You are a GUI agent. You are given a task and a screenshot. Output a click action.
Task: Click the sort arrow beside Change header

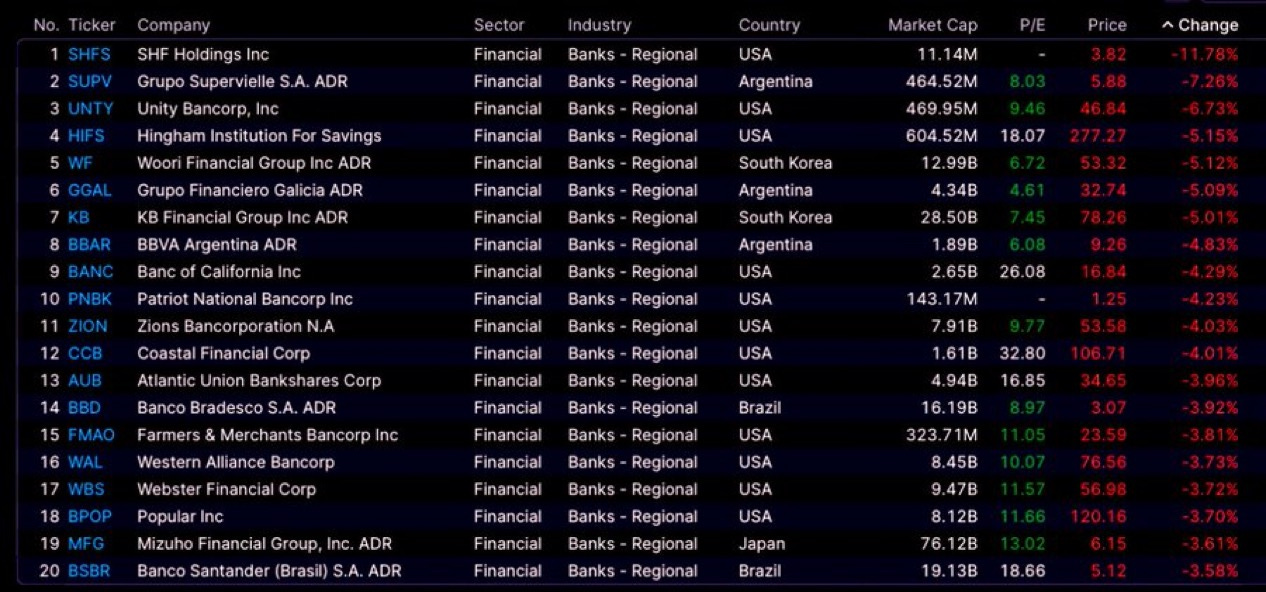(1167, 26)
